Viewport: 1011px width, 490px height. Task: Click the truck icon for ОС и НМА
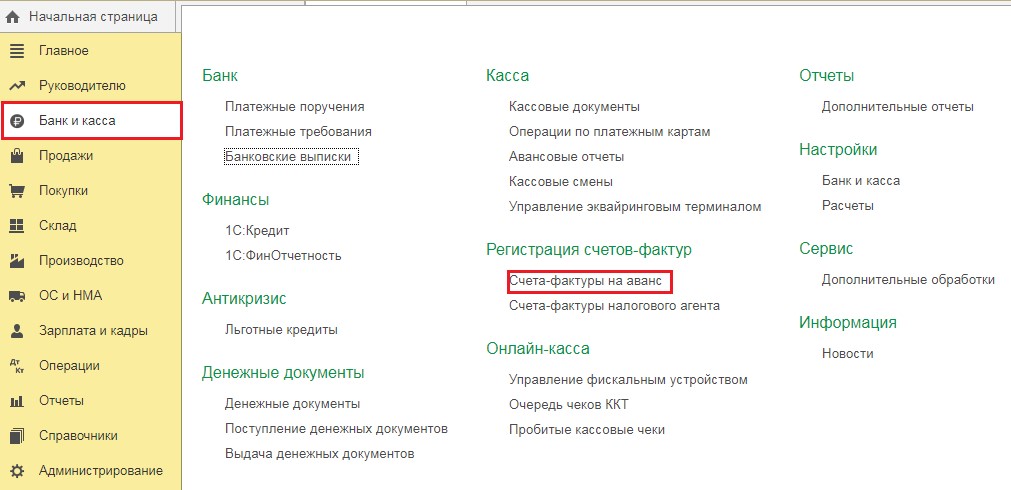click(17, 296)
